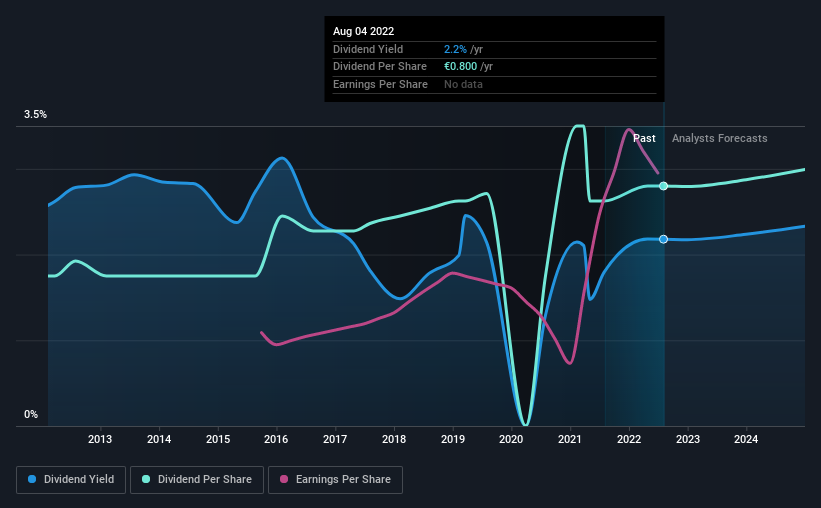Click the teal Dividend Per Share legend dot
The height and width of the screenshot is (508, 821).
(146, 479)
